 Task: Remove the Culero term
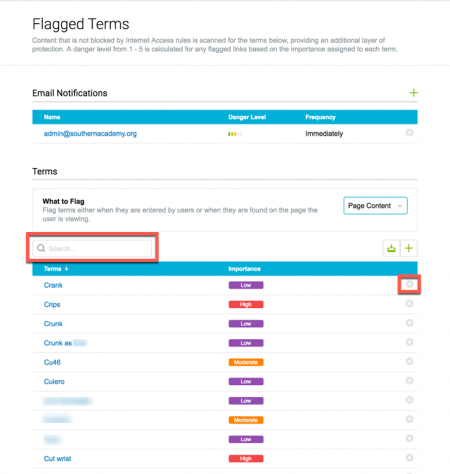click(x=409, y=381)
